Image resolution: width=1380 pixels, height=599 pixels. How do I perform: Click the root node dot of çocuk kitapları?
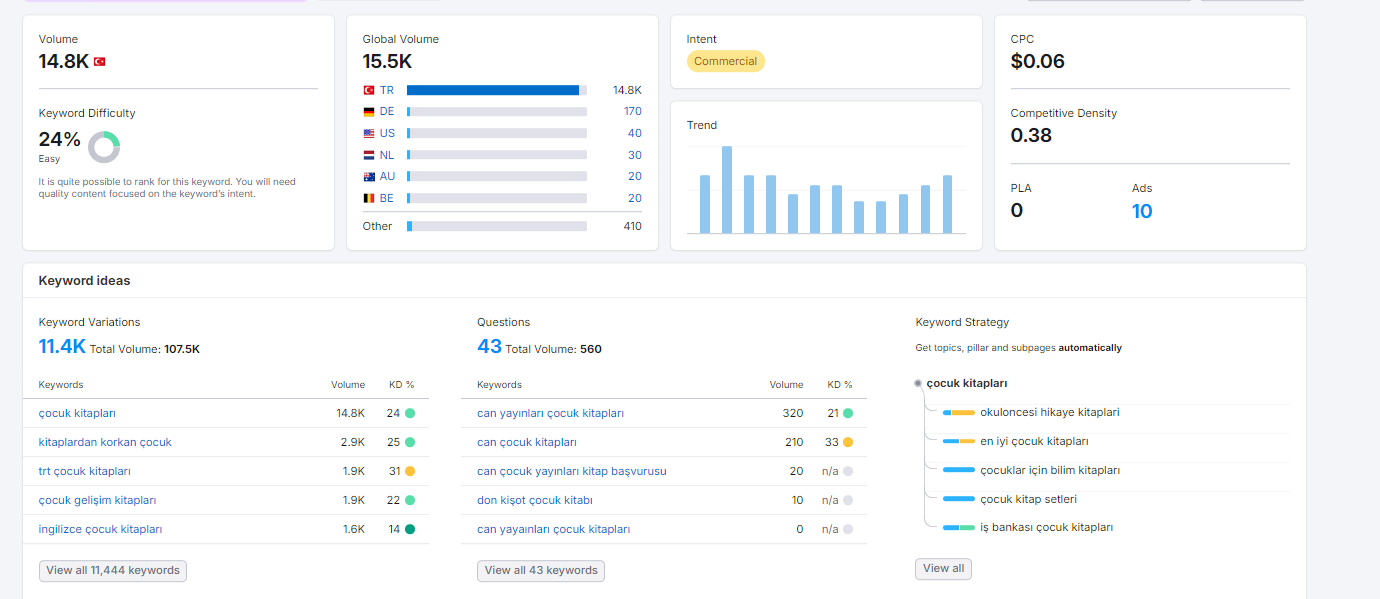click(918, 383)
